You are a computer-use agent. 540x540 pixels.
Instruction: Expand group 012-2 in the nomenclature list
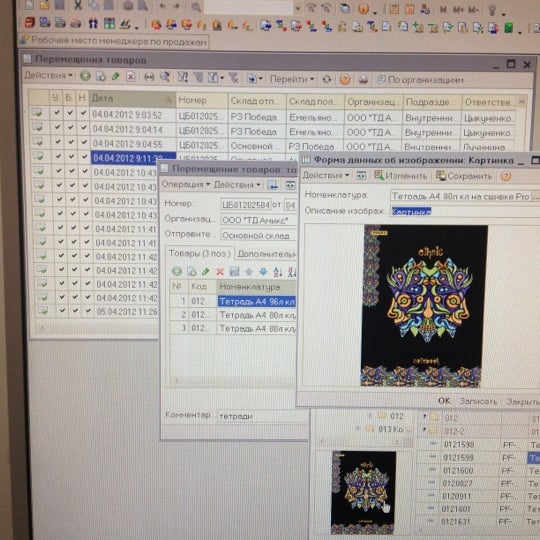(425, 429)
